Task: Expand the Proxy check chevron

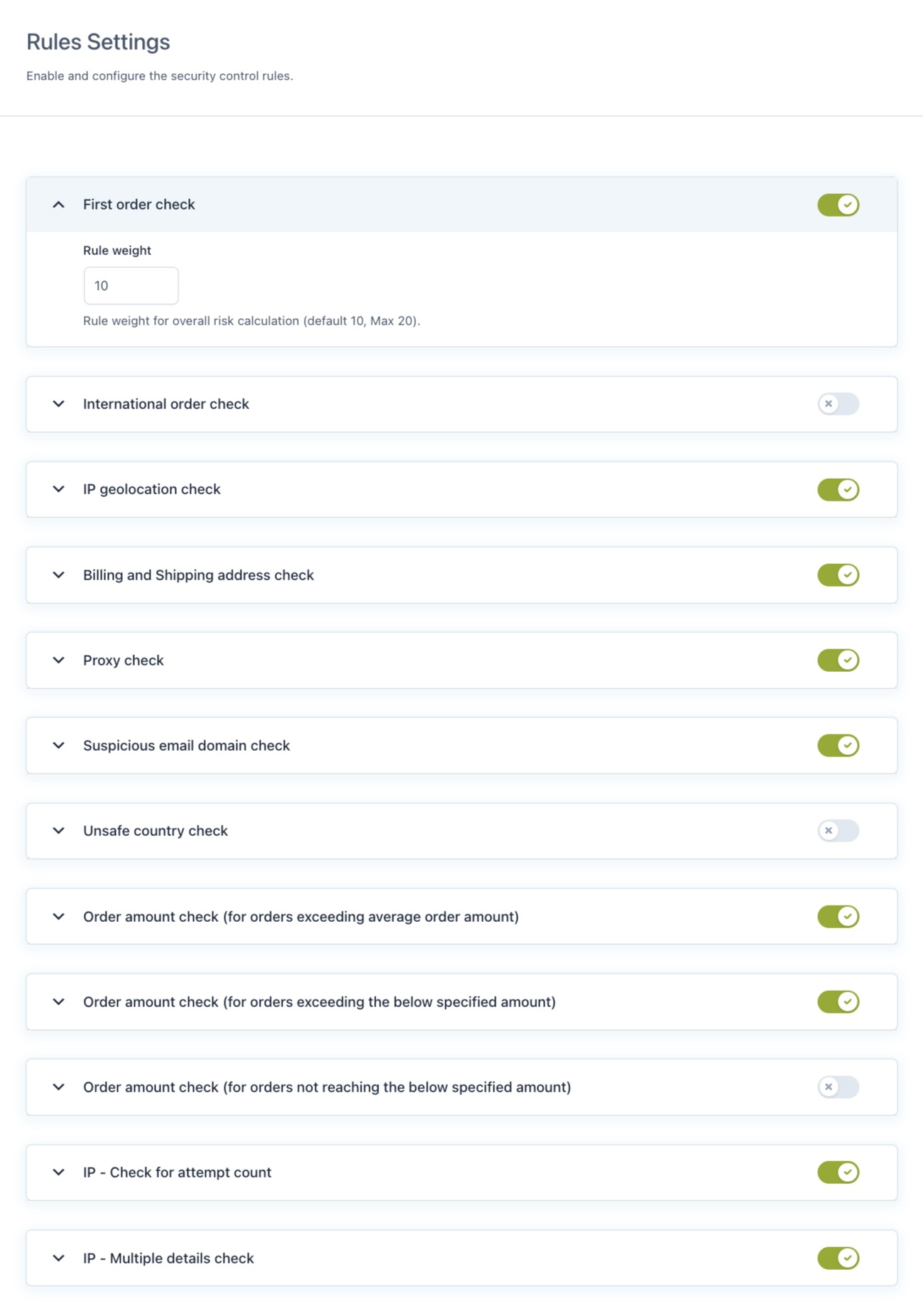Action: click(x=59, y=660)
